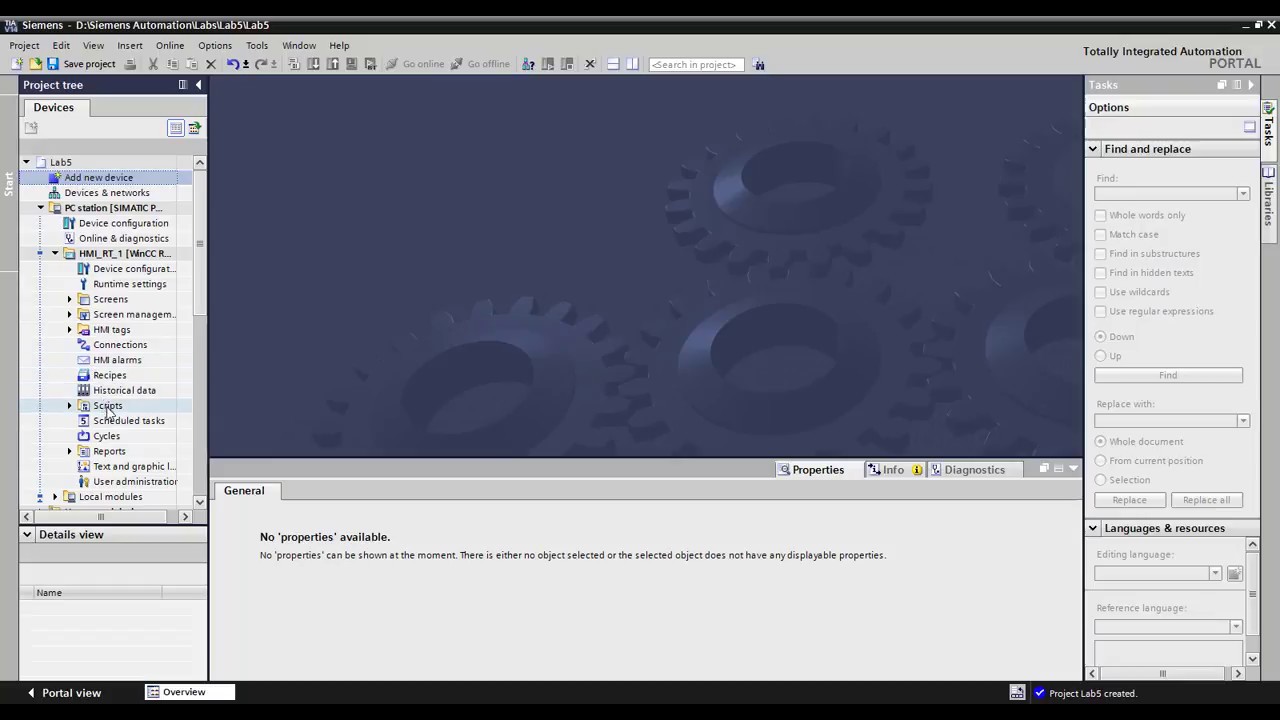Screen dimensions: 1280x720
Task: Open the Tools menu
Action: coord(256,45)
